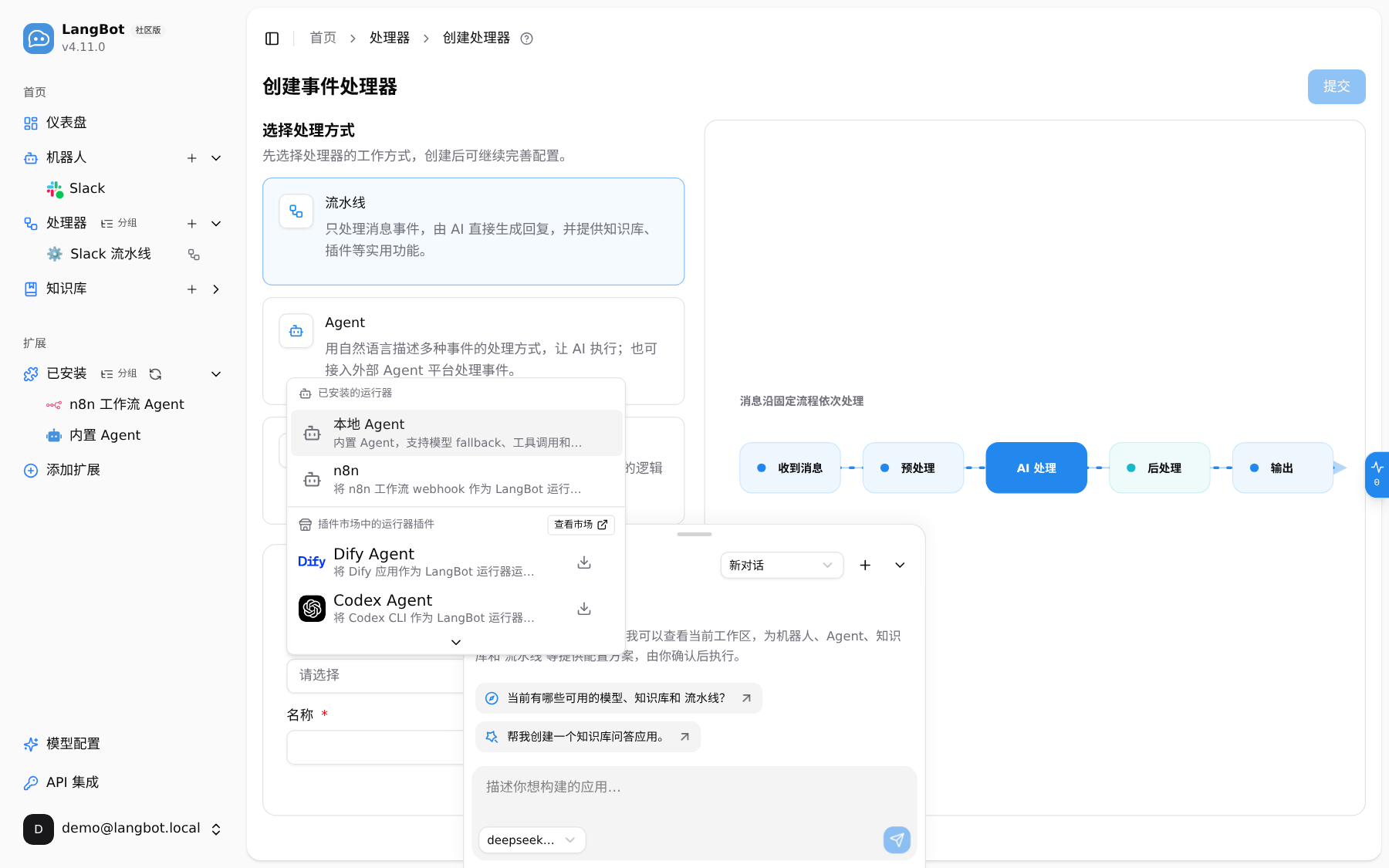The image size is (1389, 868).
Task: Expand more runner plugins chevron
Action: tap(456, 642)
